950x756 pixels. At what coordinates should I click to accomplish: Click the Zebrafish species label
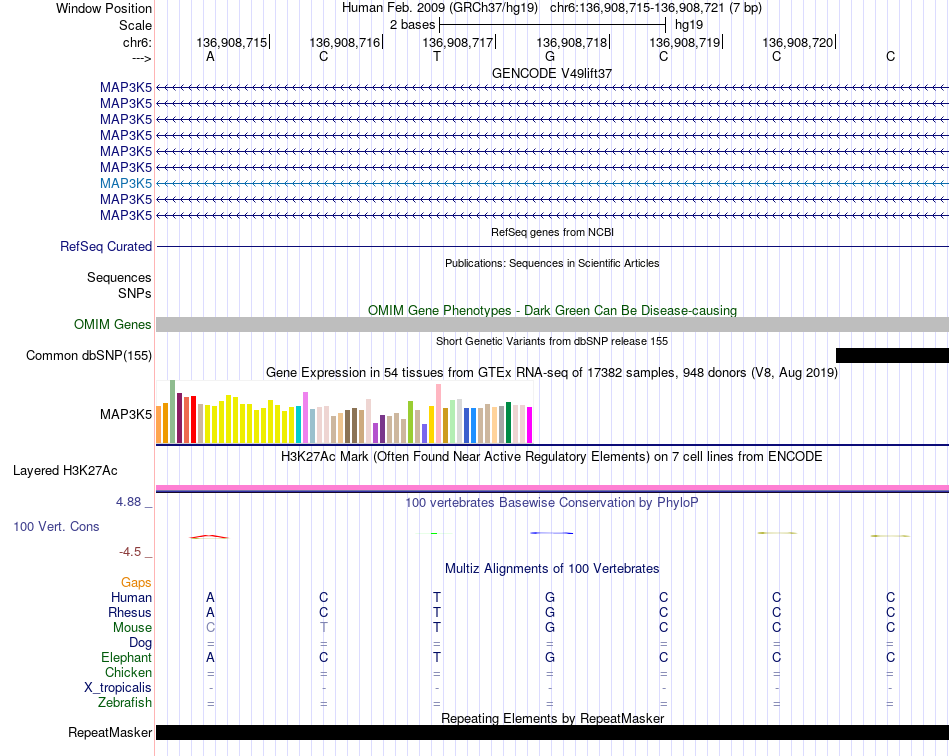click(x=125, y=703)
